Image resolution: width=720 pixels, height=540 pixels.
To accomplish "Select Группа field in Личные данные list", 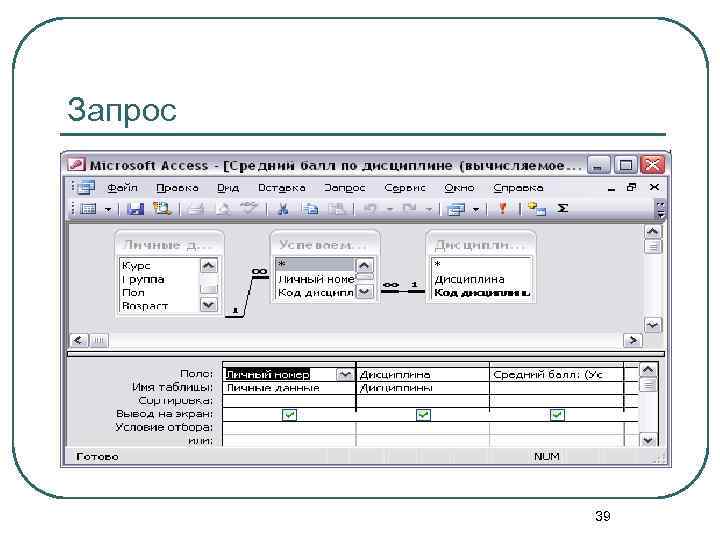I will tap(159, 279).
